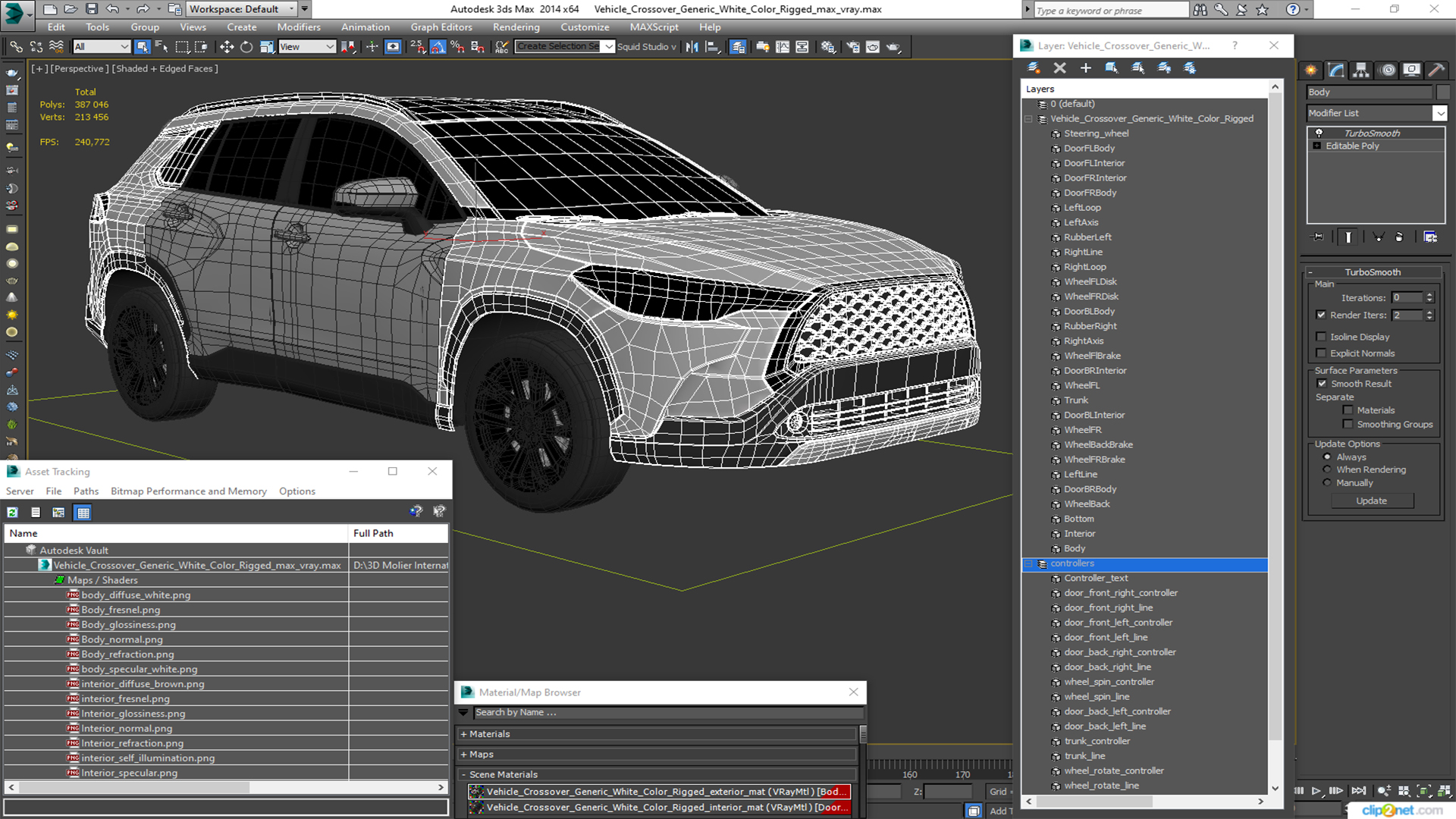Viewport: 1456px width, 819px height.
Task: Collapse Scene Materials section
Action: coord(463,775)
